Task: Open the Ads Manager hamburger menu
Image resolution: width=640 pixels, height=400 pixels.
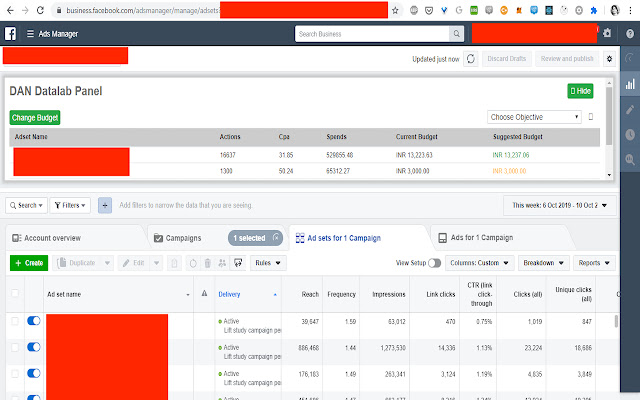Action: click(30, 33)
